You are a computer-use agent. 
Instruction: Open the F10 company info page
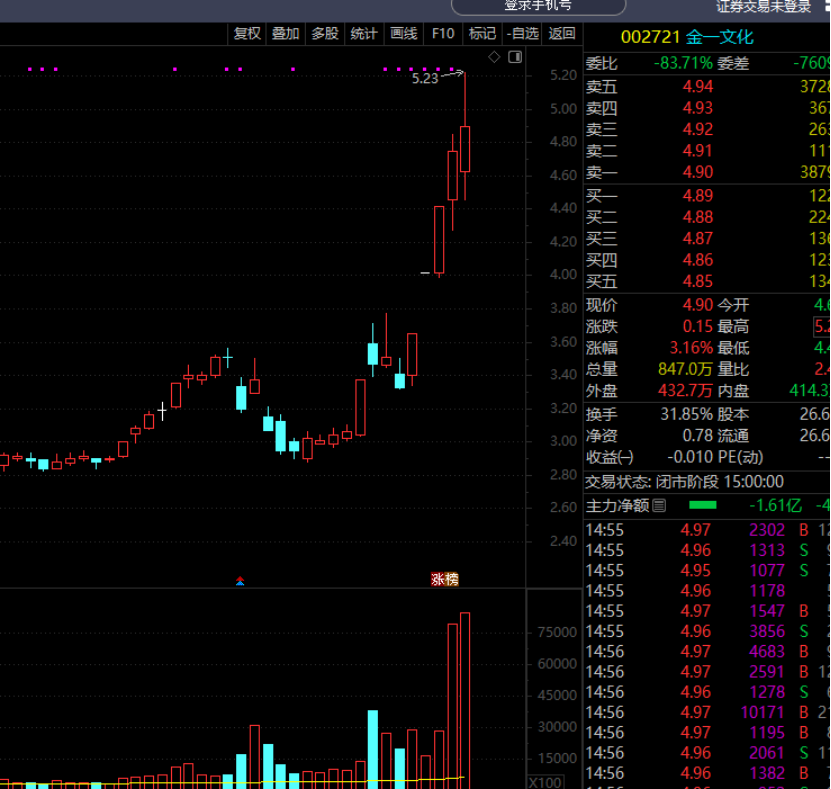point(443,34)
